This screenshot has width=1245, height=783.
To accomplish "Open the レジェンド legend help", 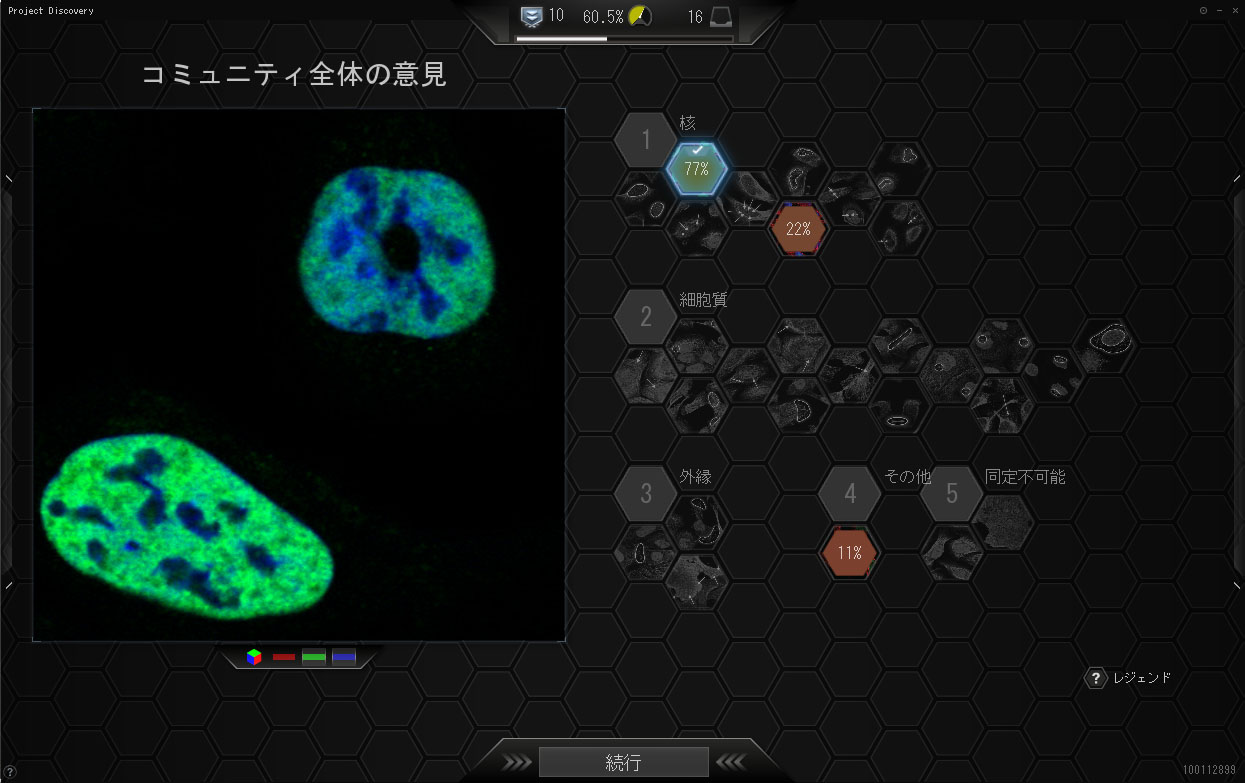I will [x=1142, y=678].
